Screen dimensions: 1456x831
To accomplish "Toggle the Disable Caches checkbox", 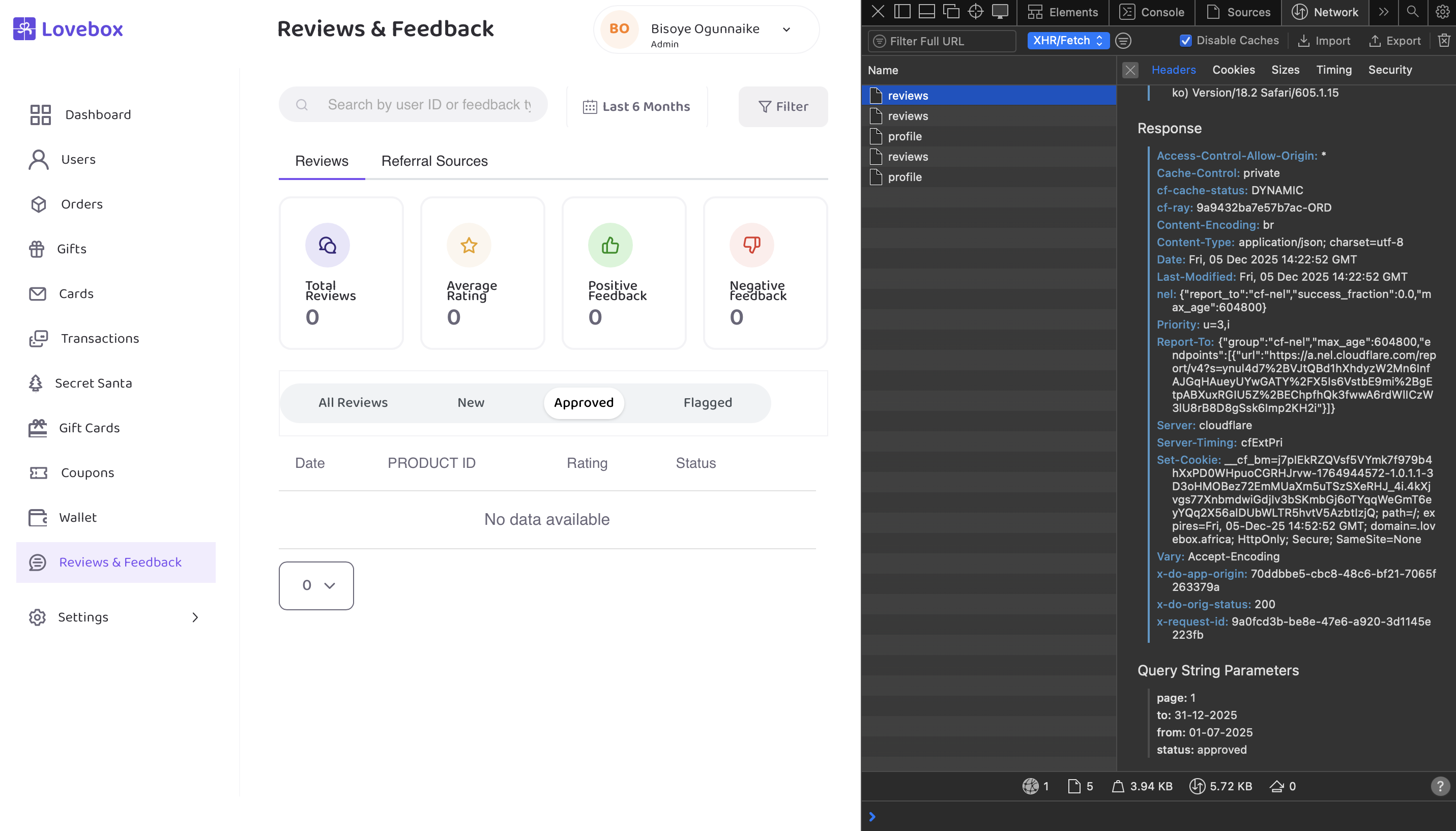I will [x=1185, y=41].
